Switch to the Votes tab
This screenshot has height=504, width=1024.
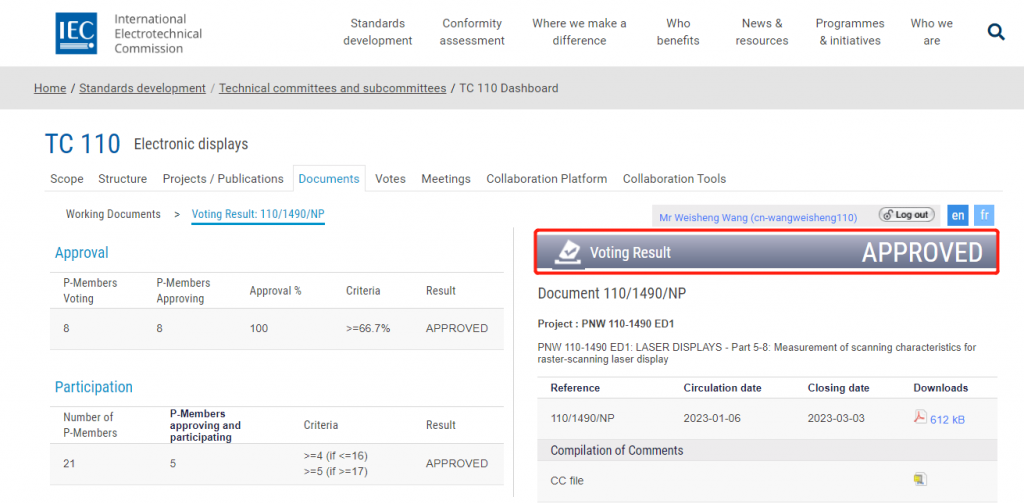[390, 179]
